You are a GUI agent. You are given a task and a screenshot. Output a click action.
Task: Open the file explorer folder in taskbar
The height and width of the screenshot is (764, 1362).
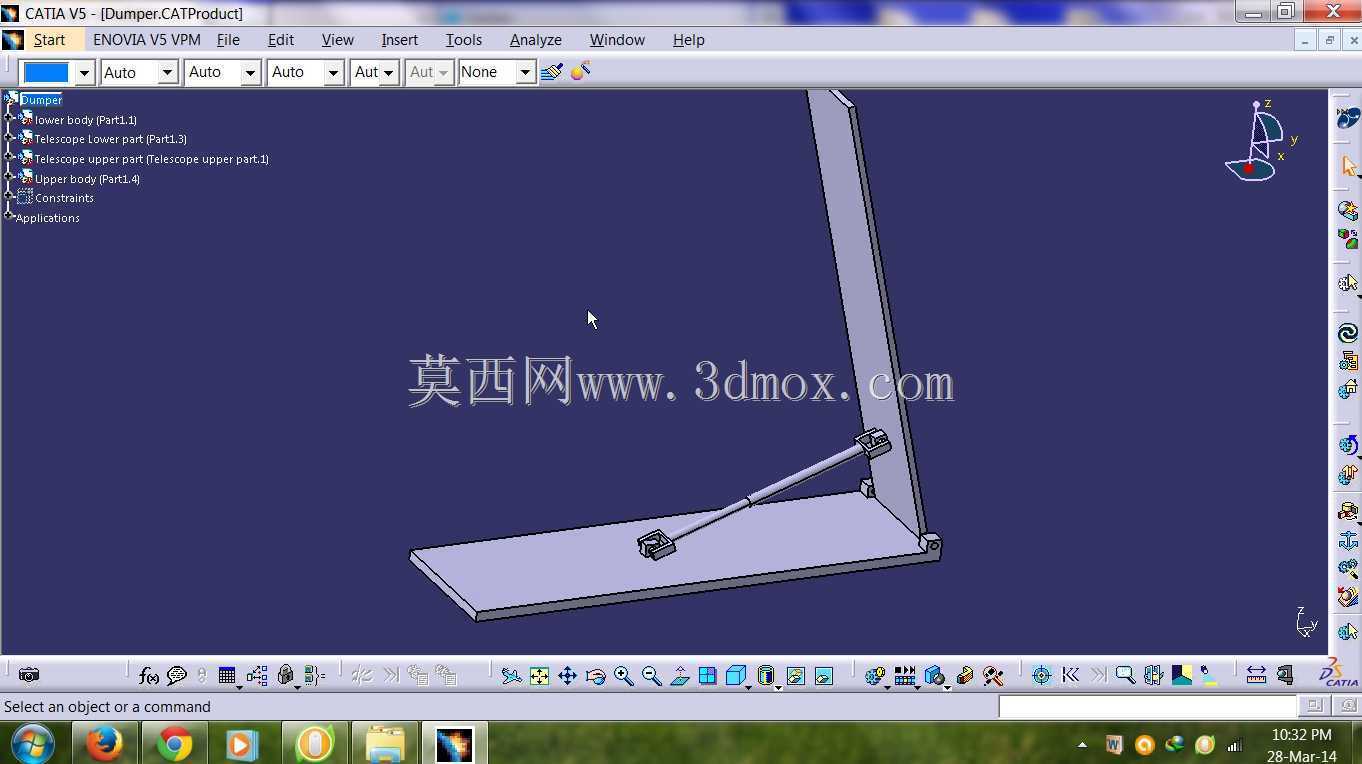tap(384, 744)
